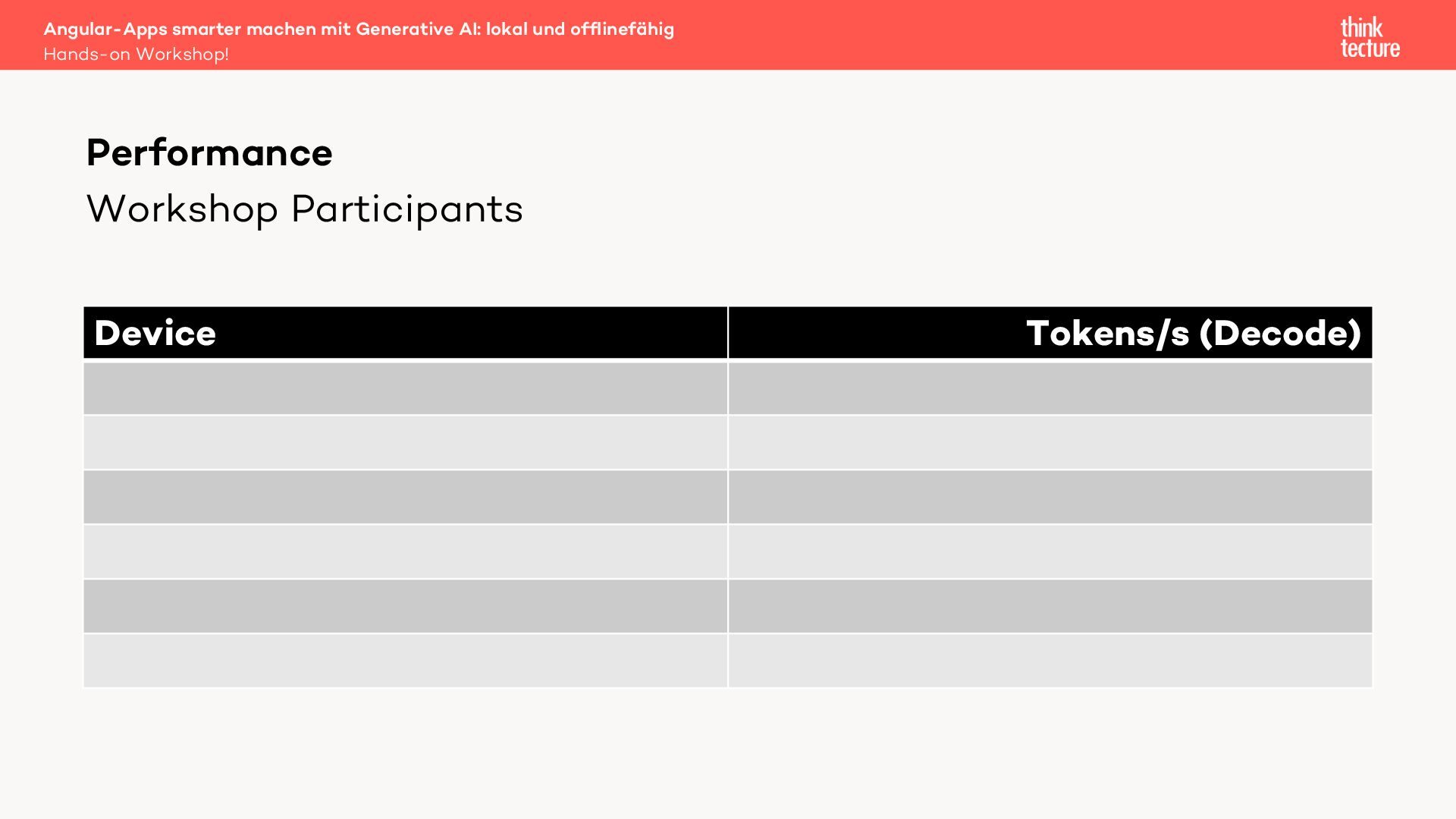
Task: Click the 'Hands-on Workshop!' header subtitle
Action: 136,55
